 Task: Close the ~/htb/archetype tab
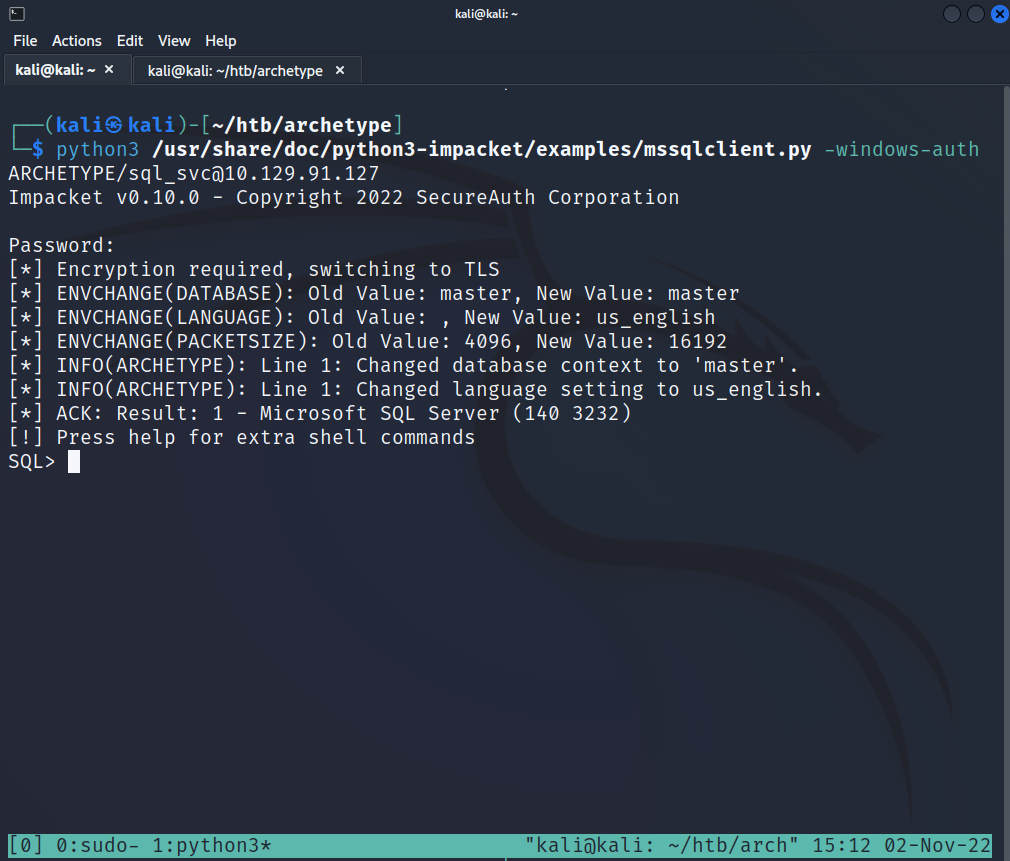(340, 71)
